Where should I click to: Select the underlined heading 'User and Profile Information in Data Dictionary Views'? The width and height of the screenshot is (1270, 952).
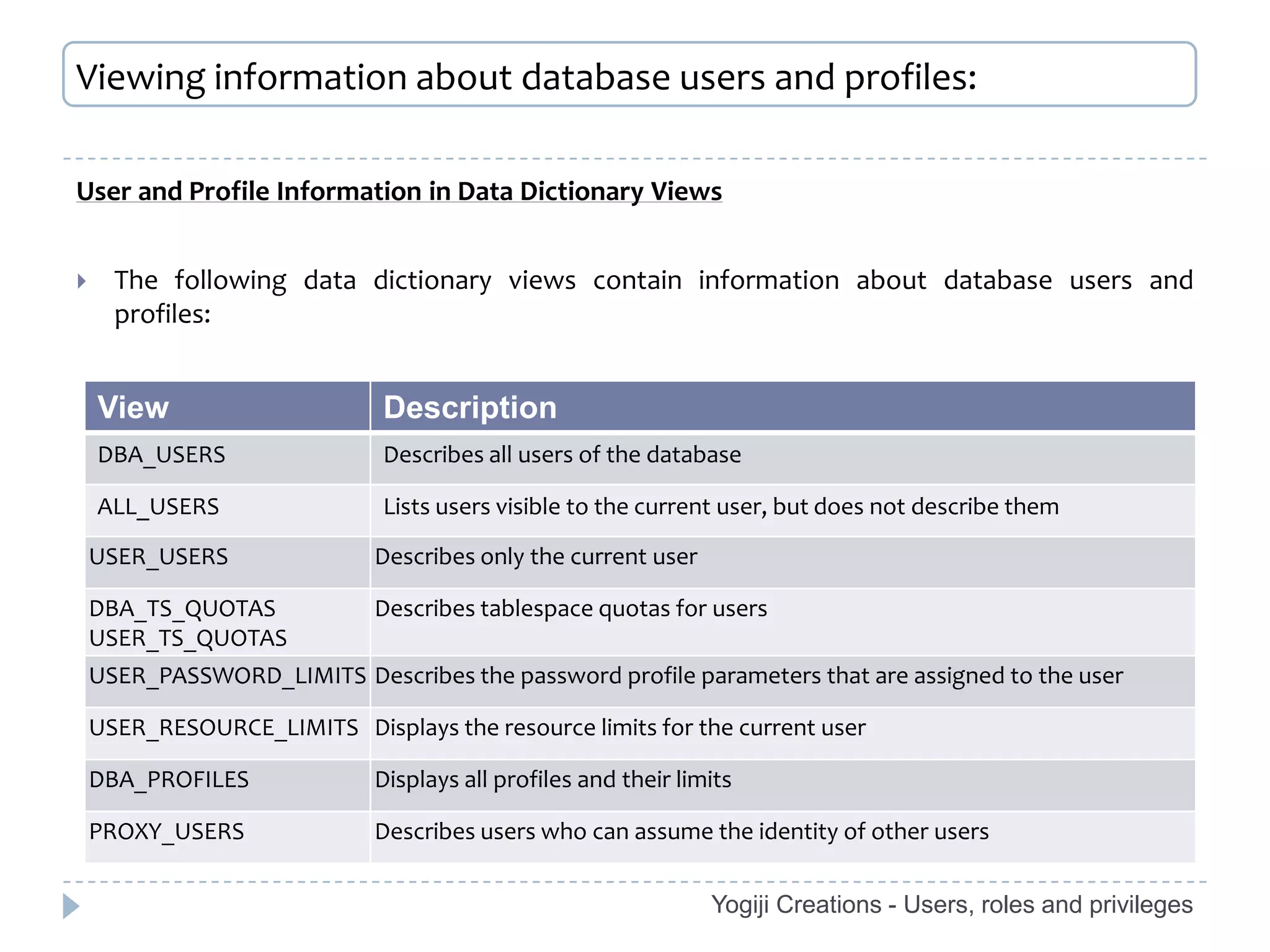pos(399,192)
